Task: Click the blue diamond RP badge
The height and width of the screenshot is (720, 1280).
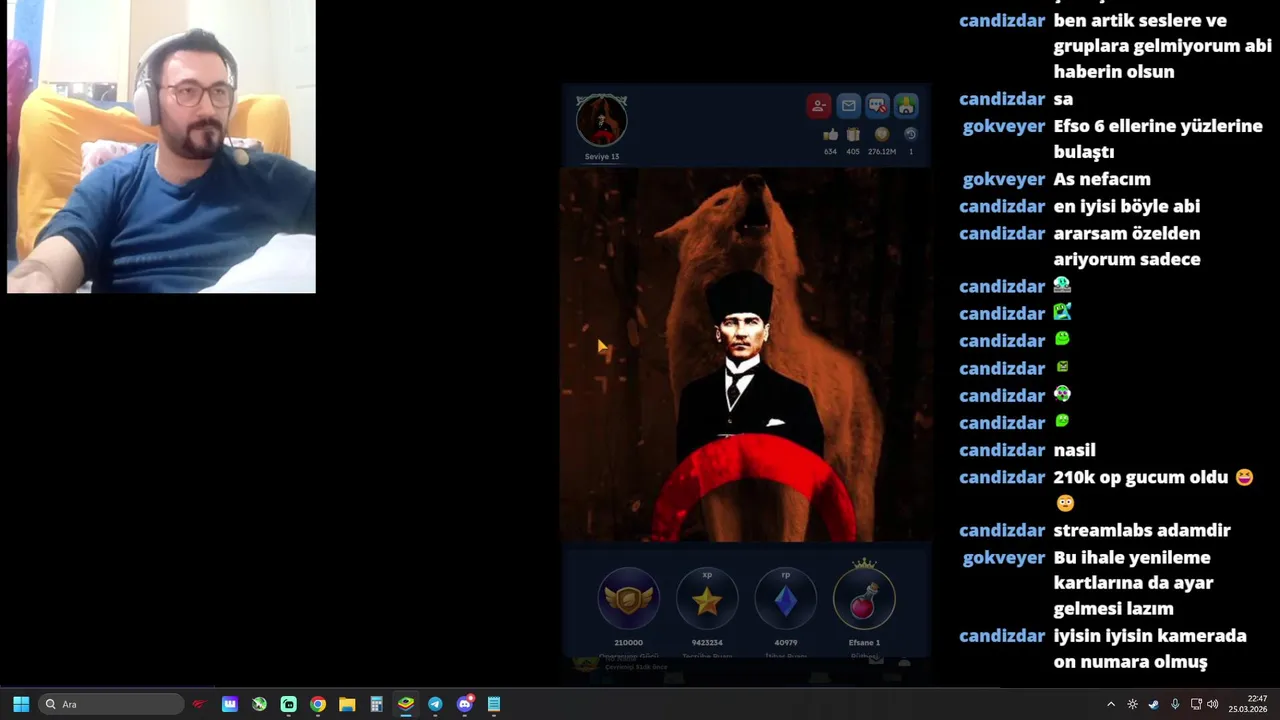Action: pyautogui.click(x=785, y=600)
